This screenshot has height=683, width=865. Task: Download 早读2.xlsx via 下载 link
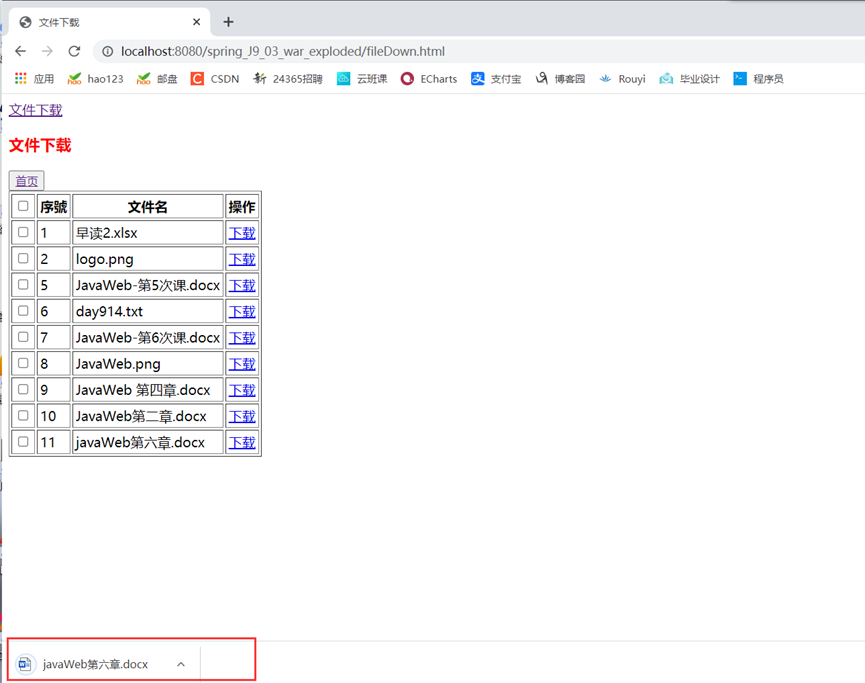242,233
